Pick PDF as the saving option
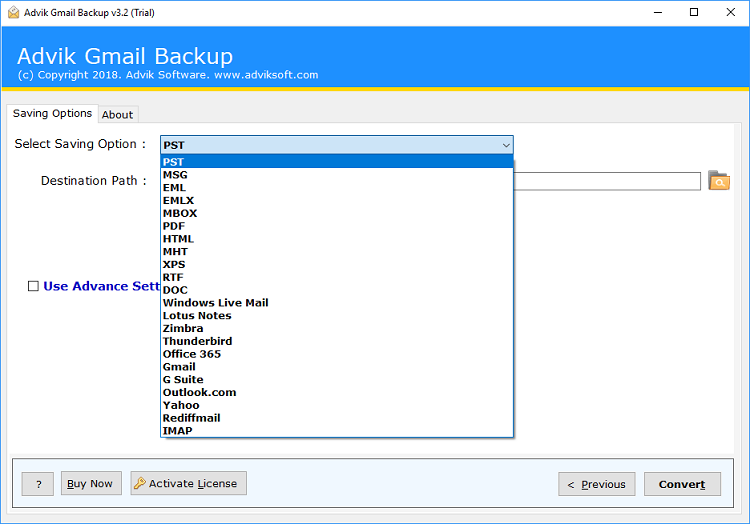Viewport: 750px width, 524px height. (x=337, y=226)
